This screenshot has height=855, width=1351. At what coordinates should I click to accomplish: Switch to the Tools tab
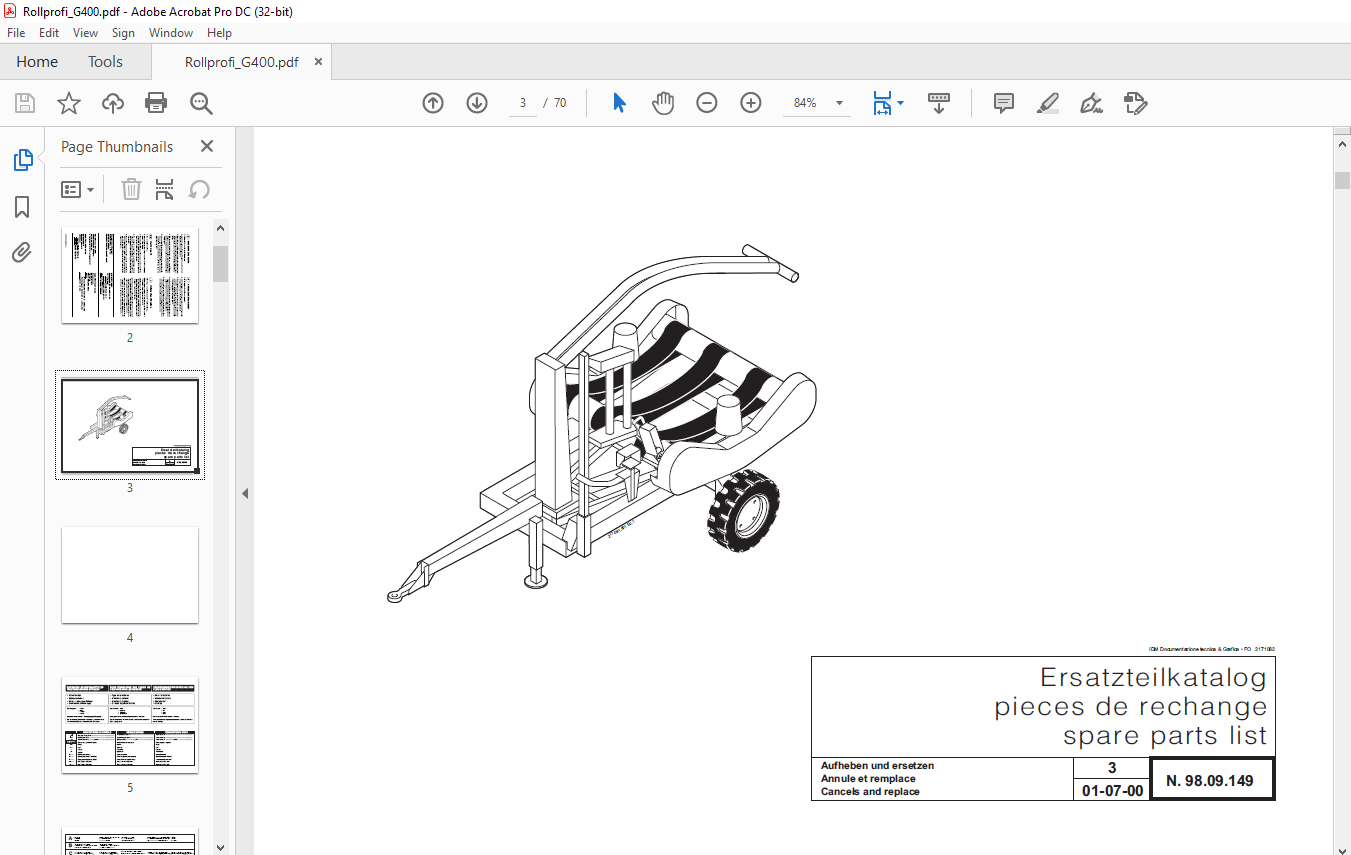coord(105,62)
